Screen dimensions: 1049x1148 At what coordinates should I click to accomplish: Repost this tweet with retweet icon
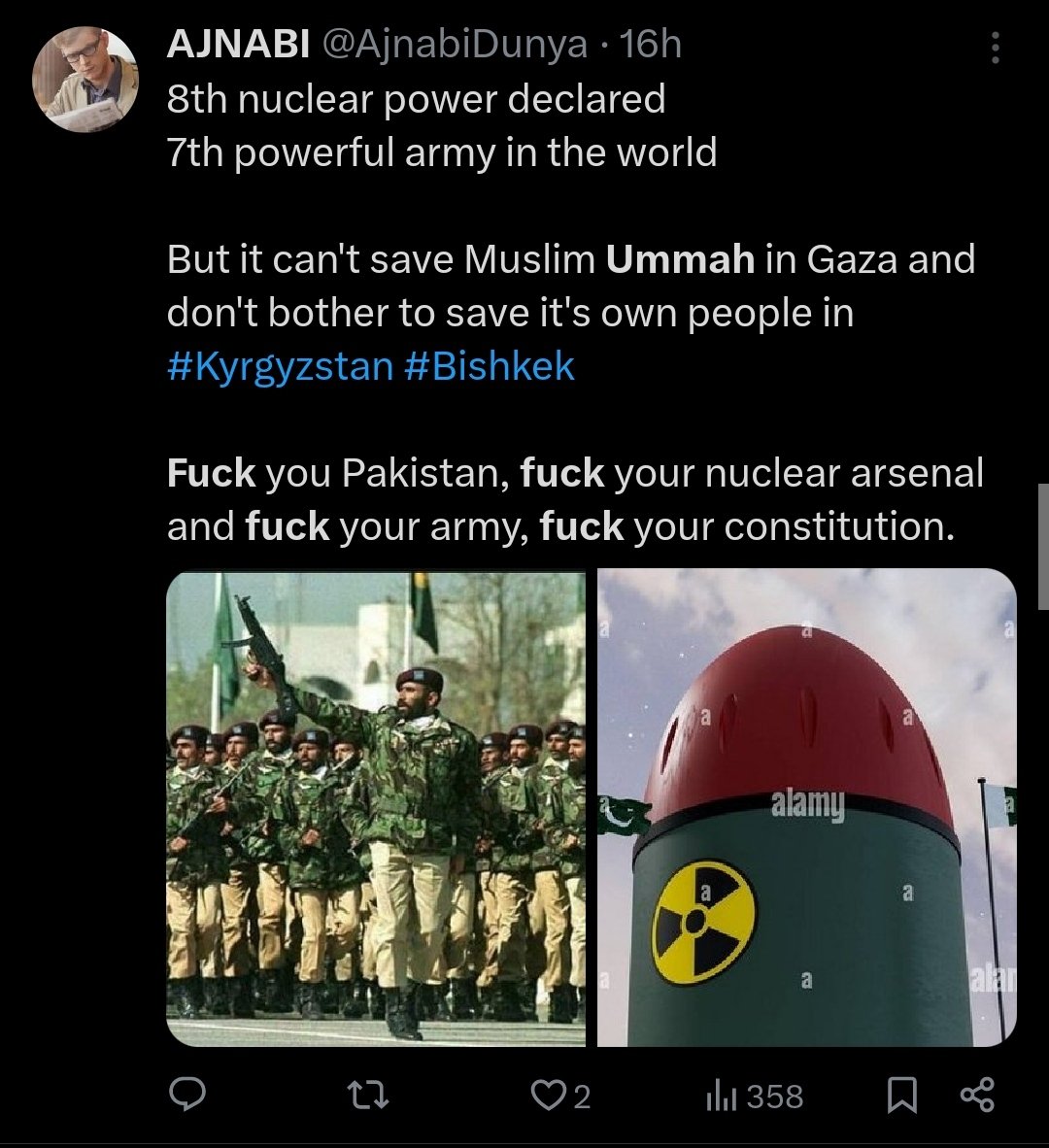click(367, 1096)
